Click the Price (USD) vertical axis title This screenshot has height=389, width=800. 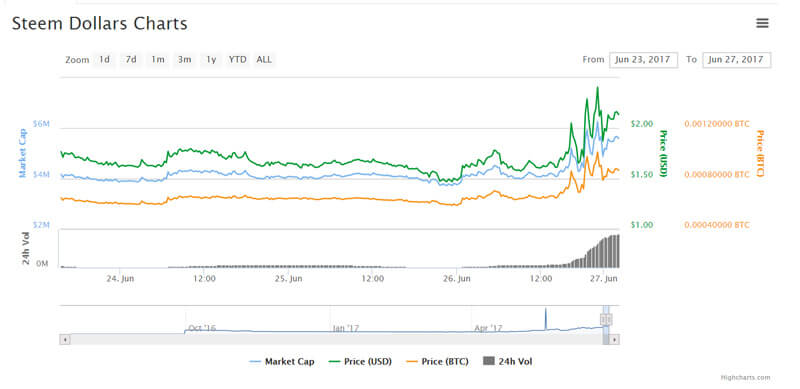pos(663,153)
